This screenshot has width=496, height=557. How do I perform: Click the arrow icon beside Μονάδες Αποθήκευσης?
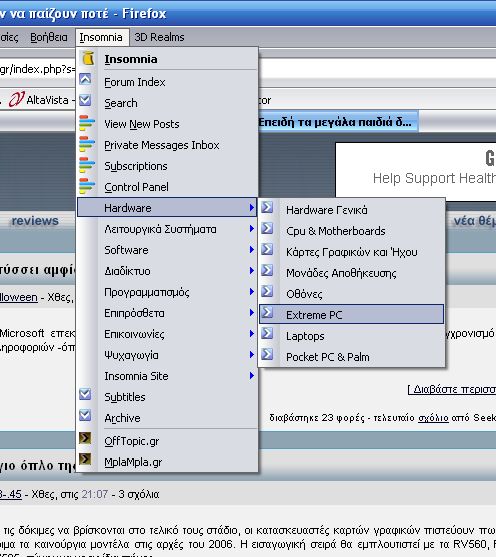[x=267, y=270]
